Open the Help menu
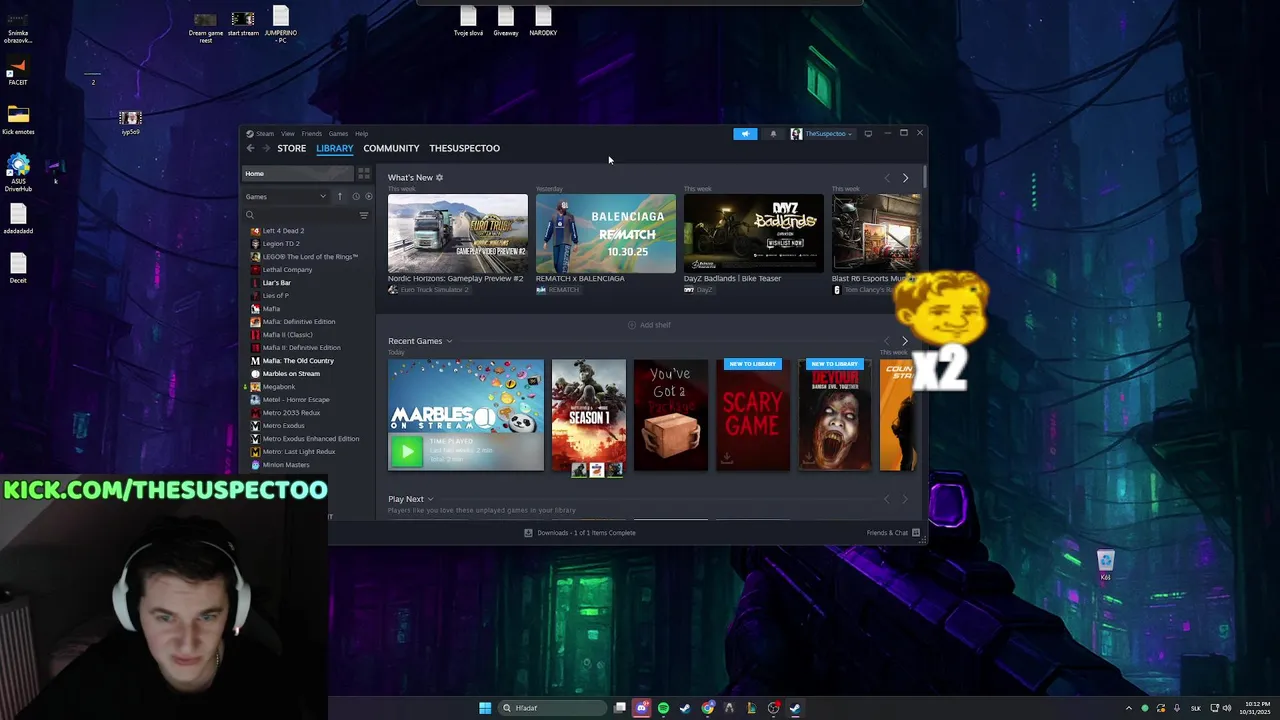The width and height of the screenshot is (1280, 720). [x=362, y=133]
